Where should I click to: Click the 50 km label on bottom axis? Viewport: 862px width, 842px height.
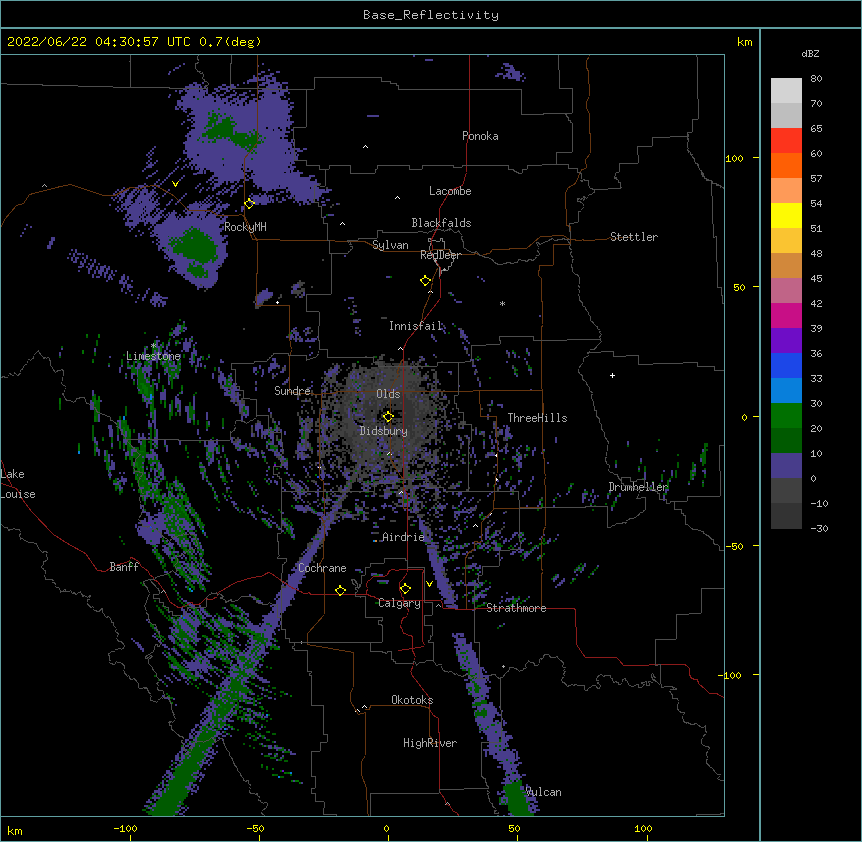515,828
